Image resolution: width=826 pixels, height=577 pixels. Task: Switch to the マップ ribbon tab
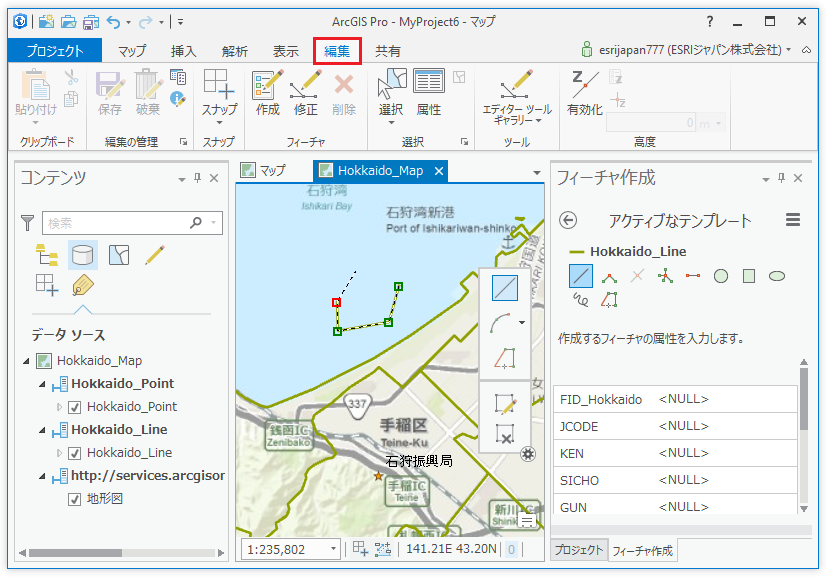[x=132, y=51]
